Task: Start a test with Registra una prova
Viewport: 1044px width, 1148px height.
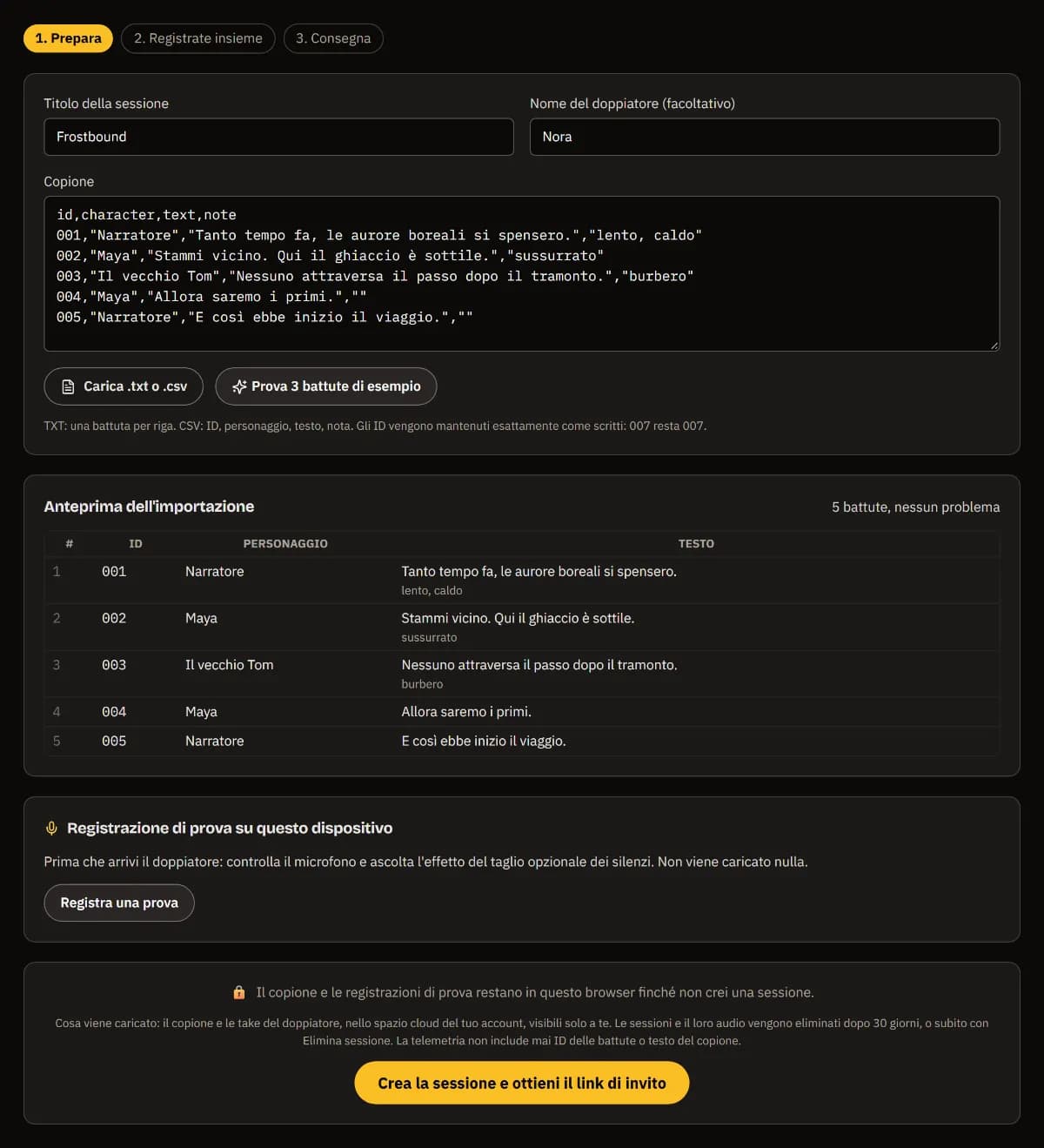Action: click(x=119, y=903)
